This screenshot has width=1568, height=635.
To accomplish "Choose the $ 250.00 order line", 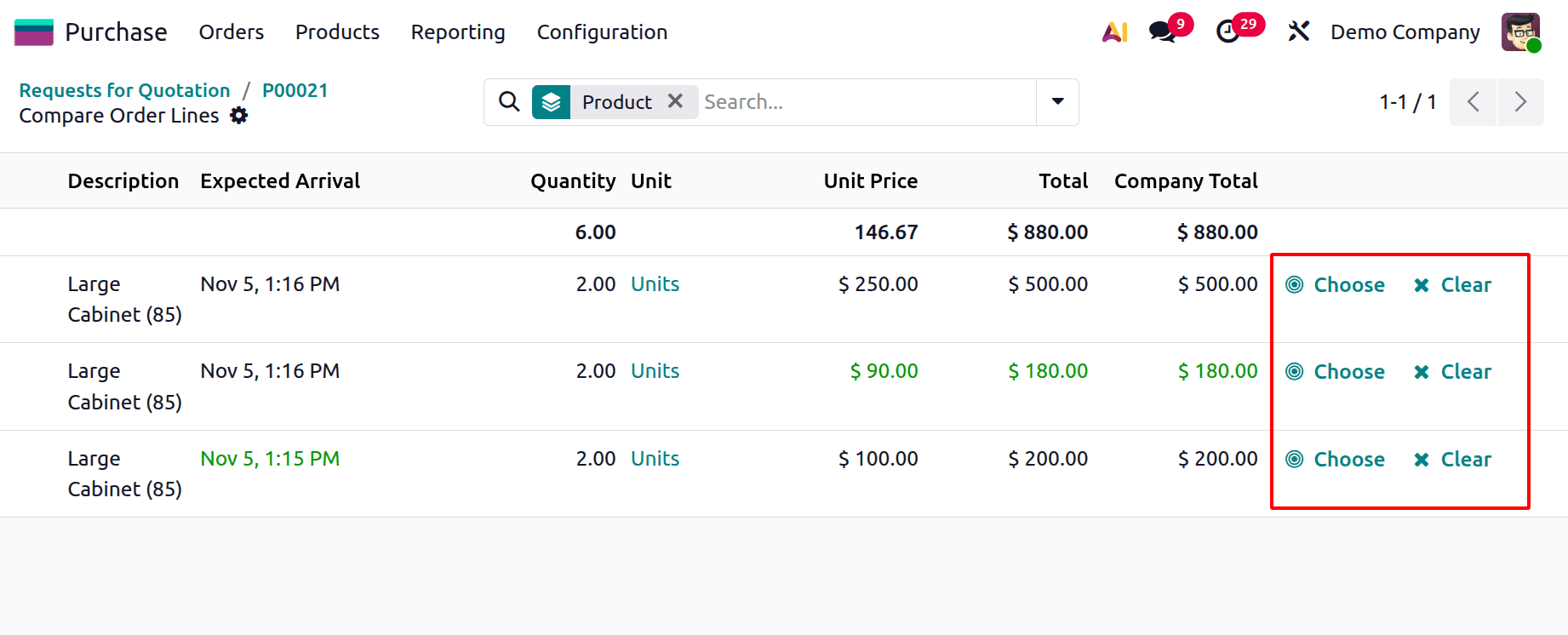I will coord(1336,285).
